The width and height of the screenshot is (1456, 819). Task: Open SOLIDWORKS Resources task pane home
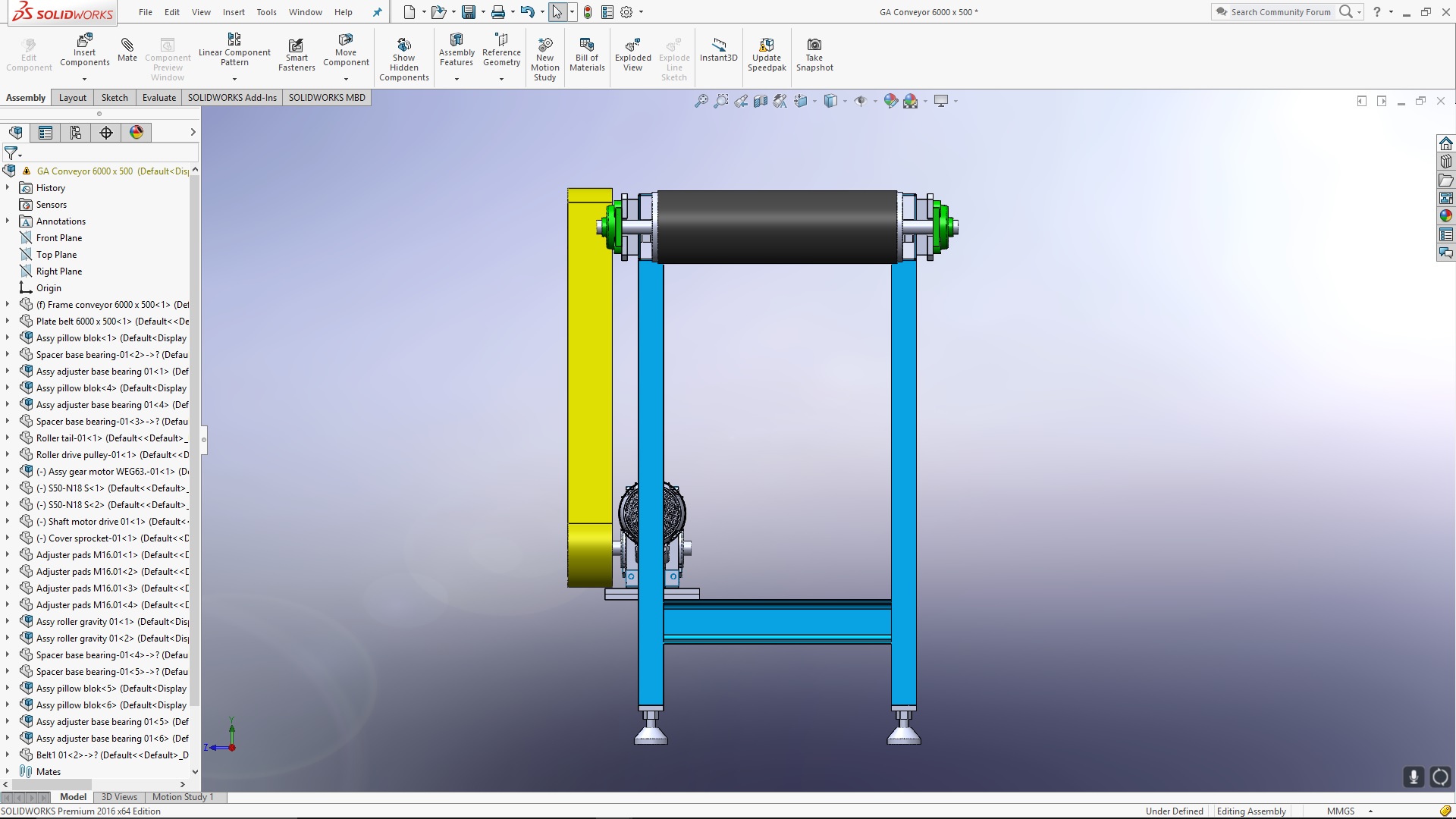pyautogui.click(x=1446, y=143)
